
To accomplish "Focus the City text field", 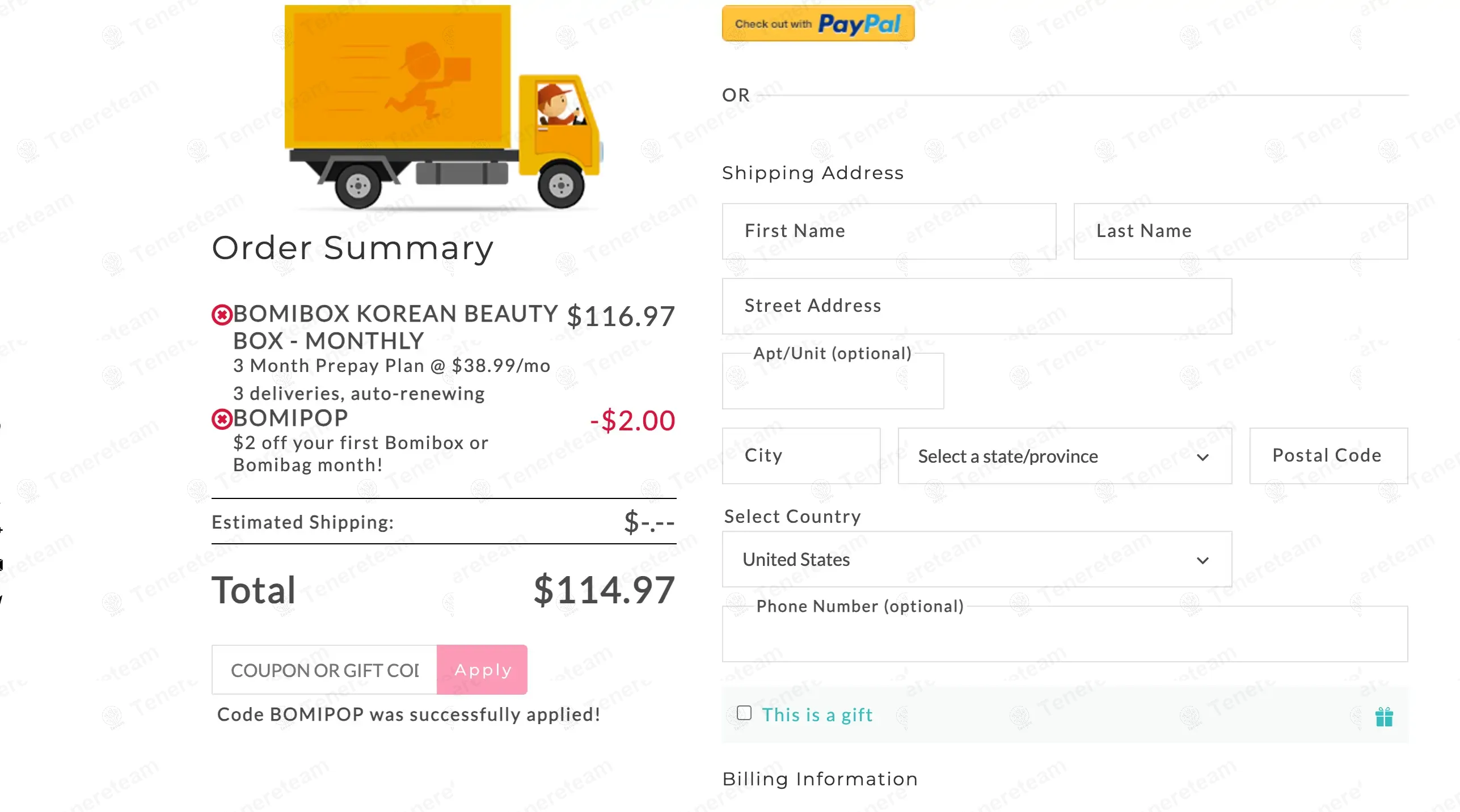I will pos(800,456).
